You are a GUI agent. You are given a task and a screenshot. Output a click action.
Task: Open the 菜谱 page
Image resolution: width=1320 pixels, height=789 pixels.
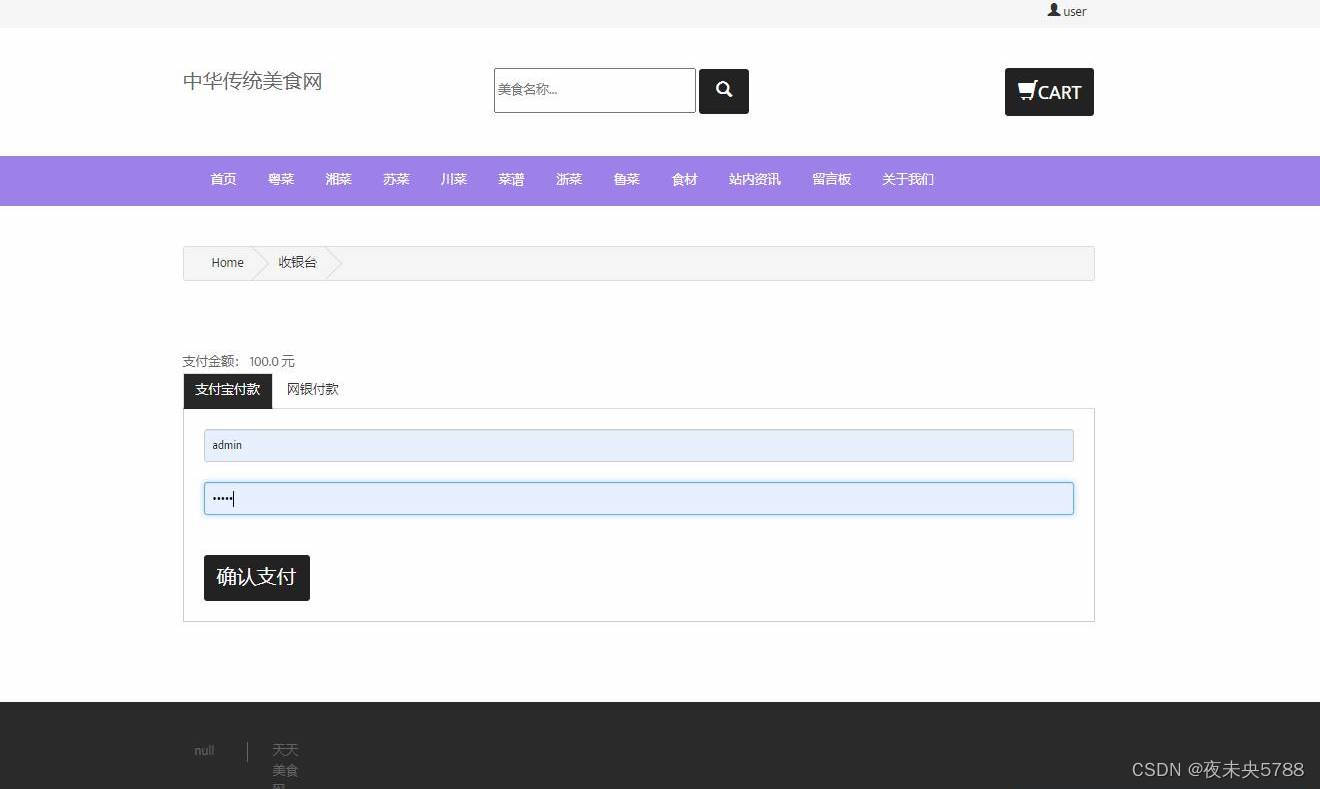click(511, 180)
